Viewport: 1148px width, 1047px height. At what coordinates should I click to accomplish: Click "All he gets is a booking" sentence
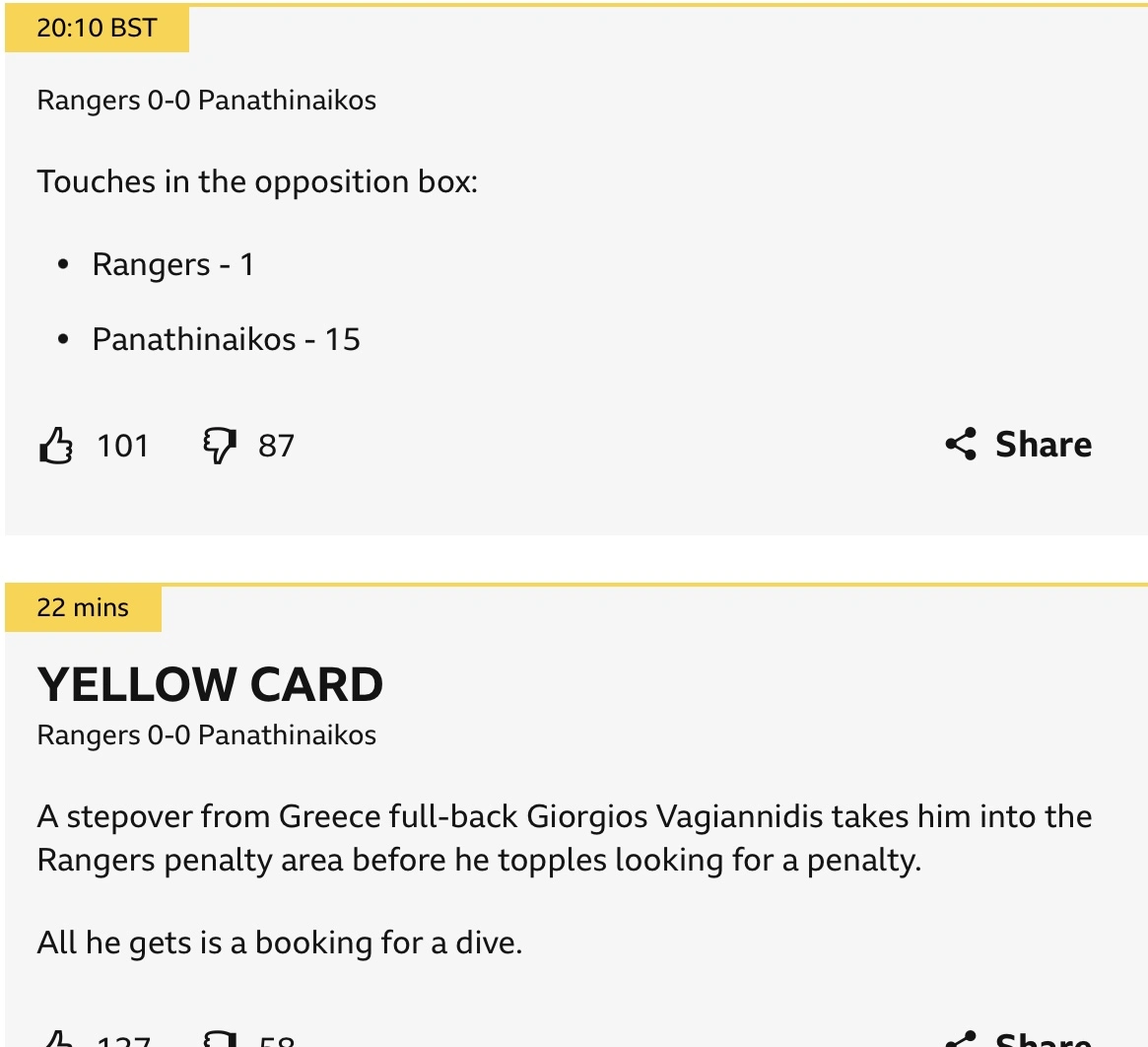coord(279,942)
